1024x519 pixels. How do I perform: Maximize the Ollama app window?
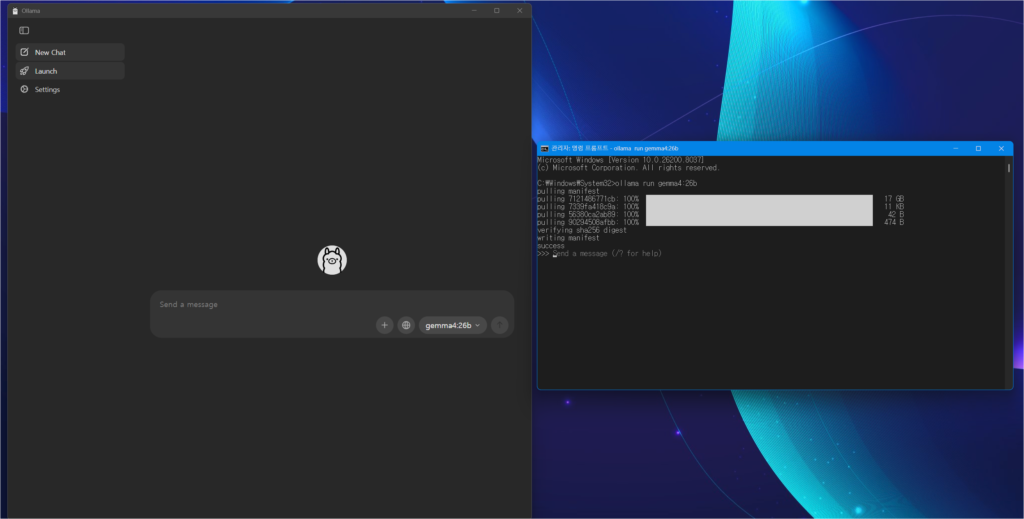coord(497,10)
